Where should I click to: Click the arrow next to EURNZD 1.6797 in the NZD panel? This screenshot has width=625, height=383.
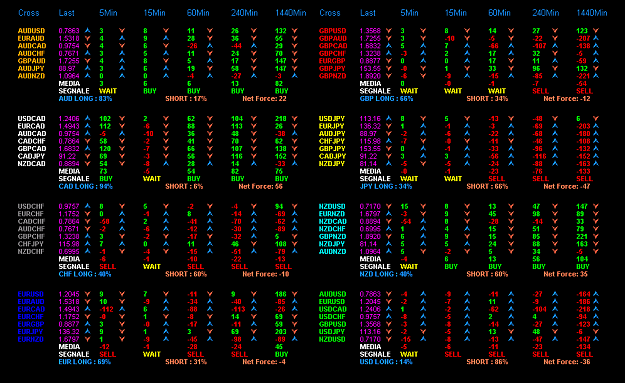coord(389,214)
